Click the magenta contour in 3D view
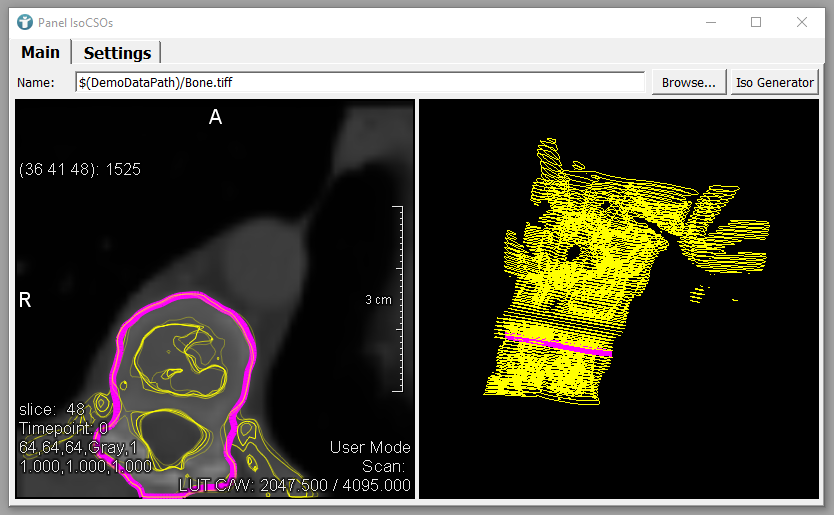 560,344
